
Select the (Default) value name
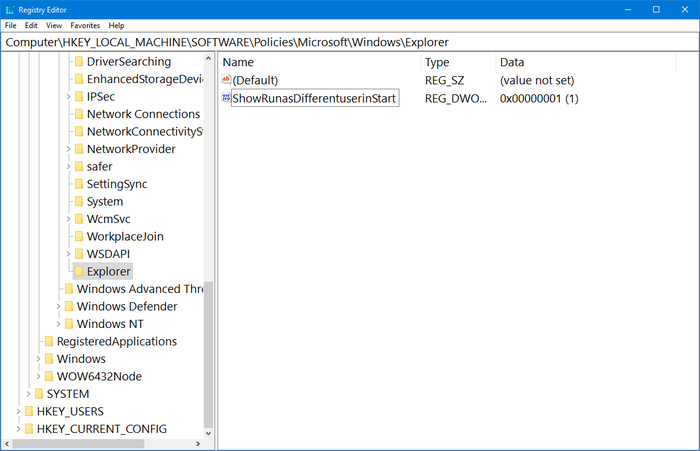(255, 80)
